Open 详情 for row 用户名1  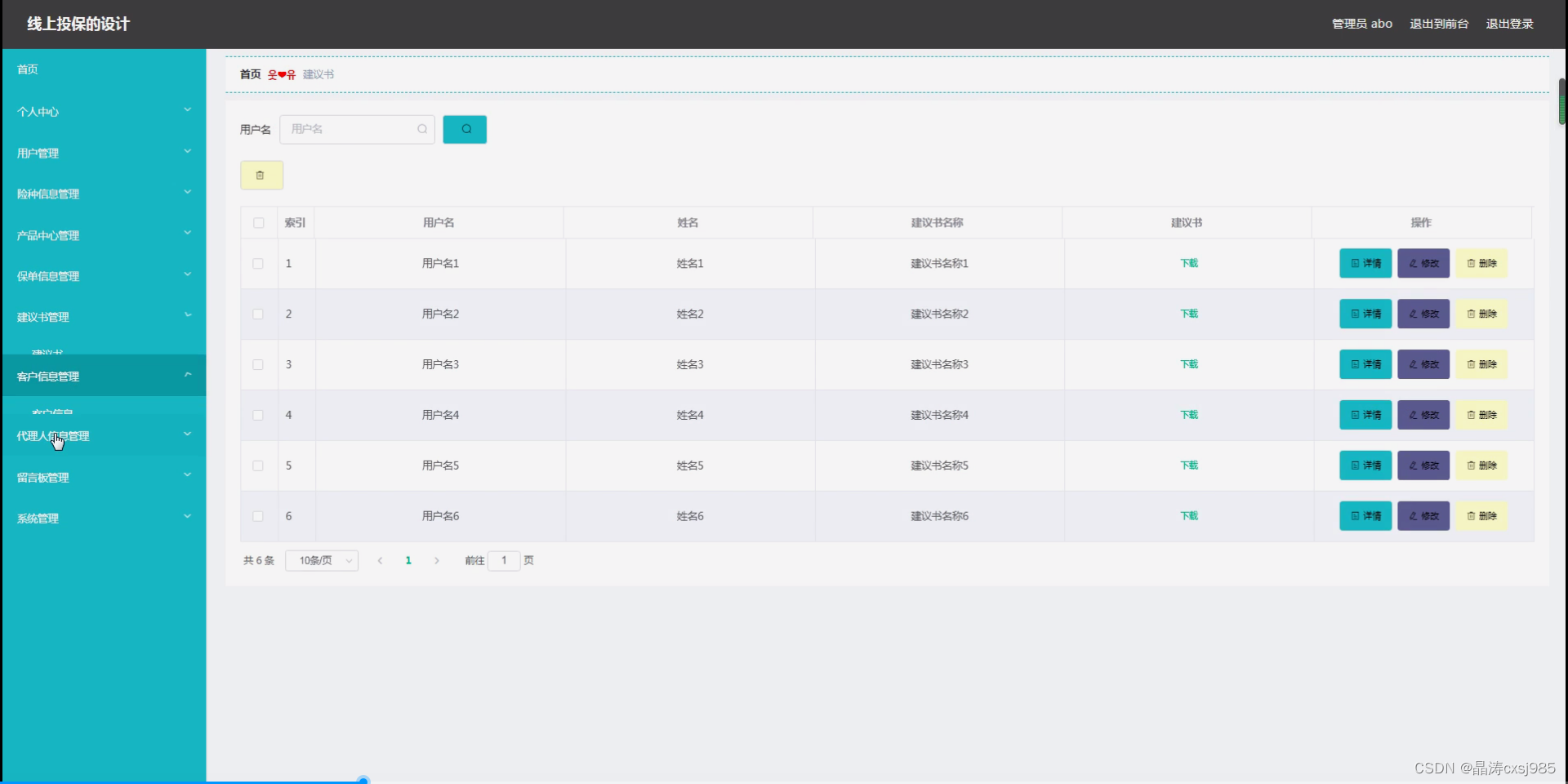click(1365, 263)
